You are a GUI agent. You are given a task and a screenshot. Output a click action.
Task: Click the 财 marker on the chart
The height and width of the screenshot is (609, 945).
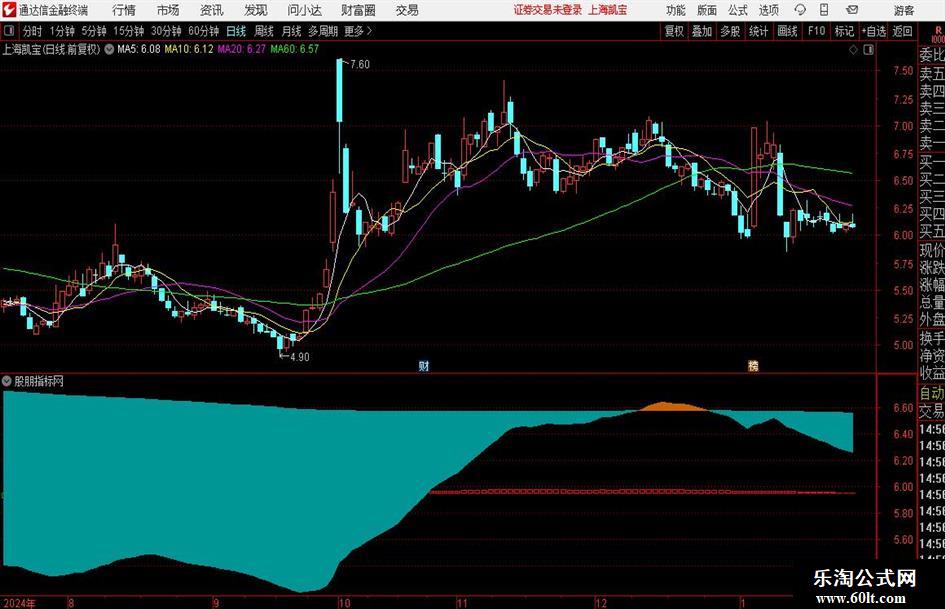pos(424,366)
